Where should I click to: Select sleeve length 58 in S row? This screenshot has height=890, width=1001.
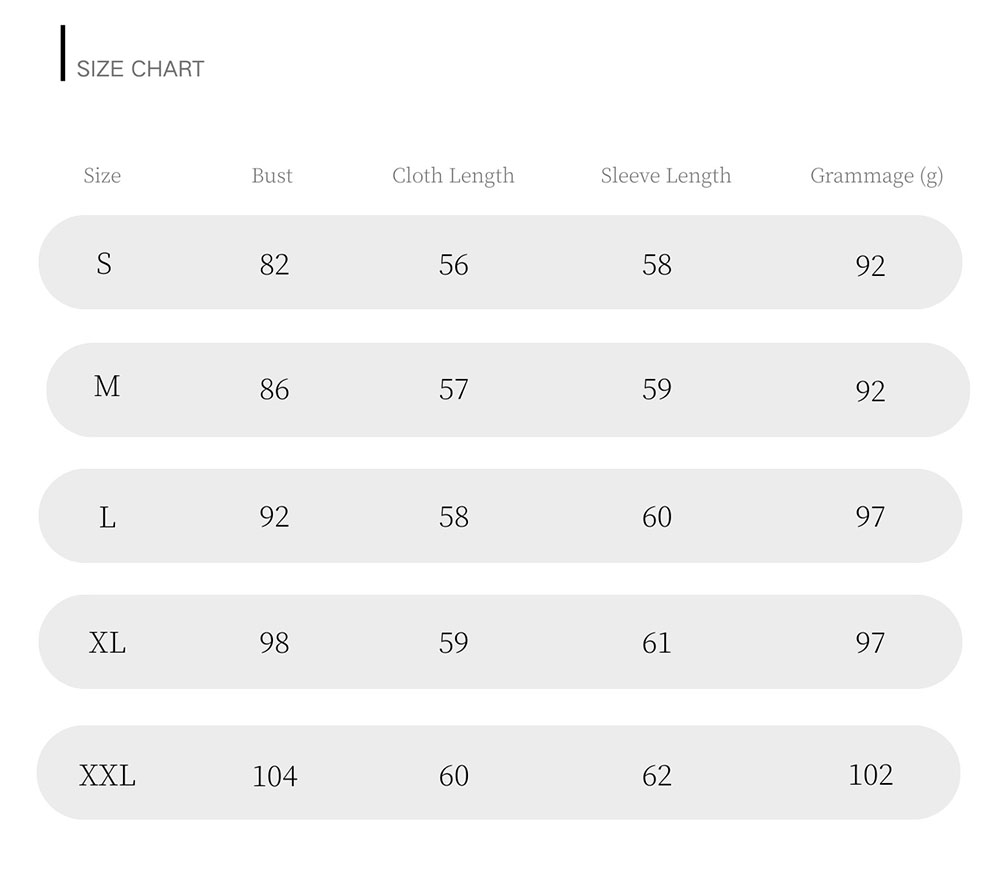(657, 265)
